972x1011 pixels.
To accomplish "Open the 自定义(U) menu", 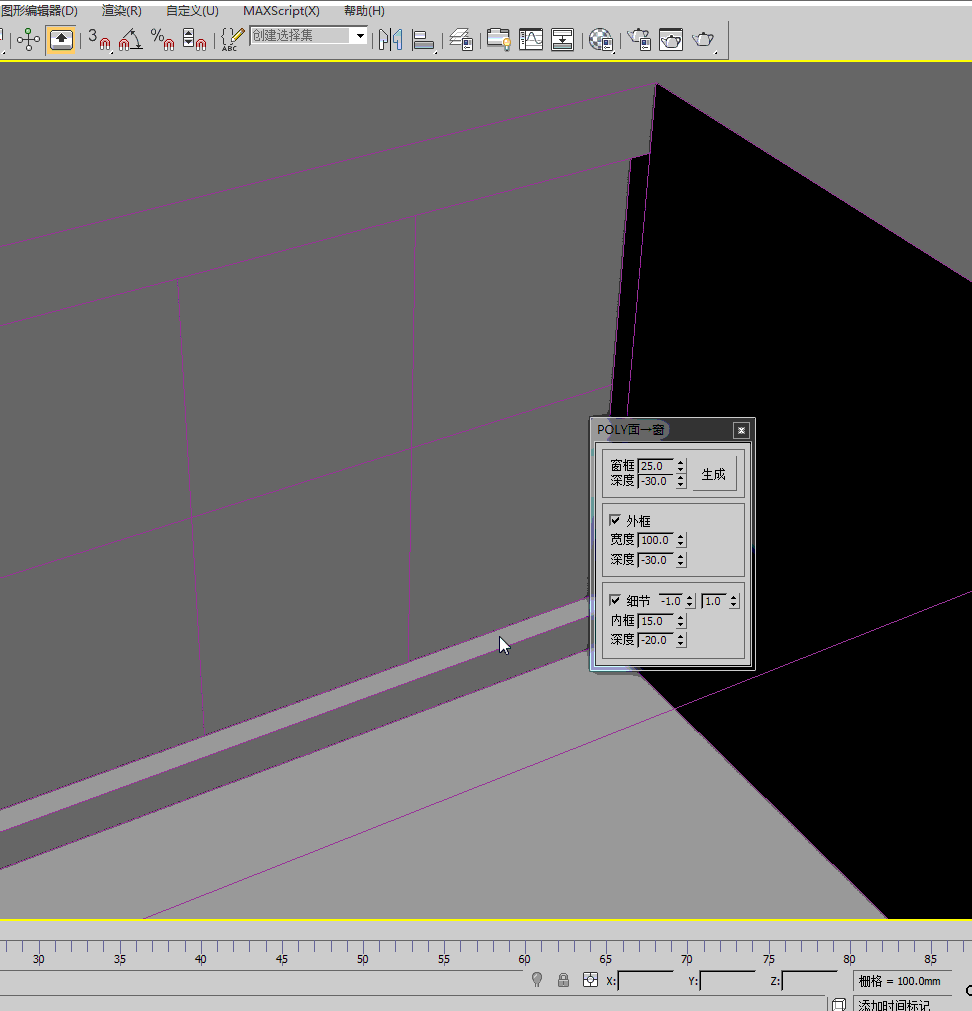I will pos(192,11).
